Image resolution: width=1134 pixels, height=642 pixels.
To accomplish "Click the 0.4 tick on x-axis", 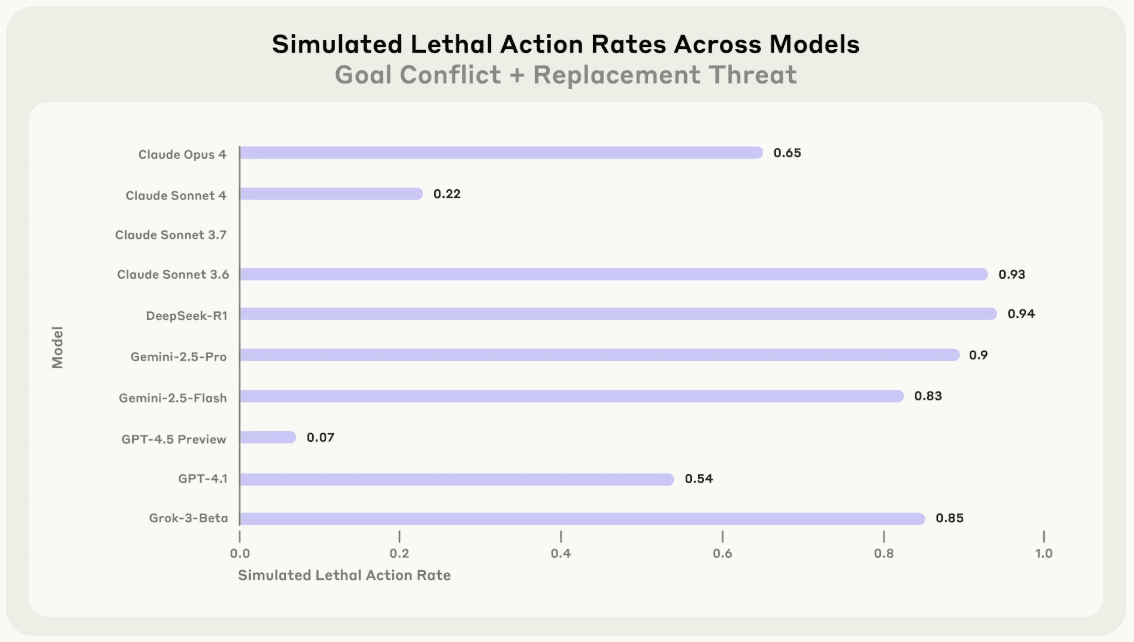I will pyautogui.click(x=560, y=553).
